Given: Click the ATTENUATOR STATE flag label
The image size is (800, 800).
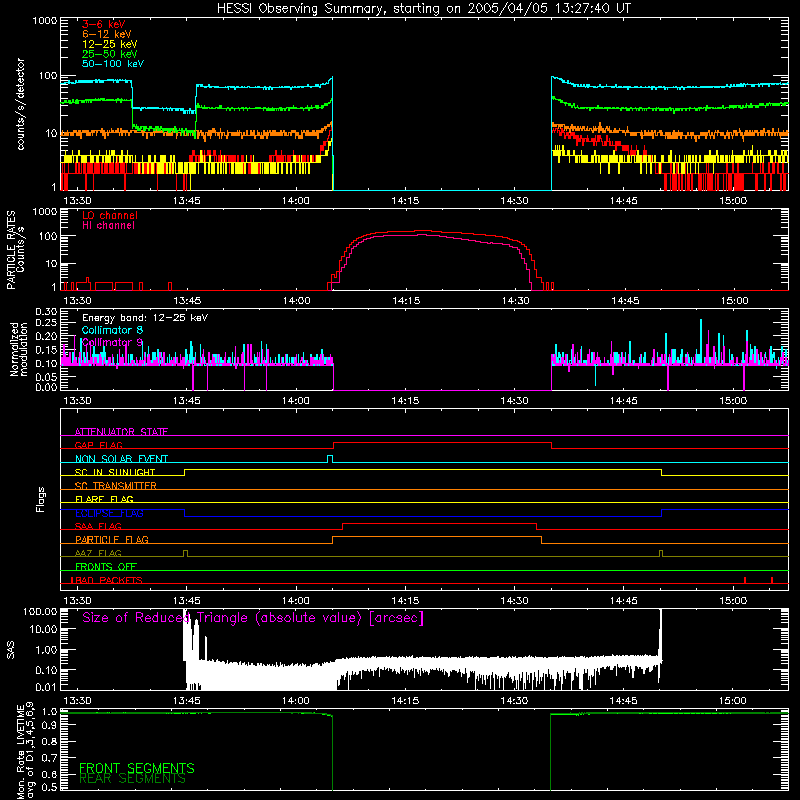Looking at the screenshot, I should pos(121,432).
